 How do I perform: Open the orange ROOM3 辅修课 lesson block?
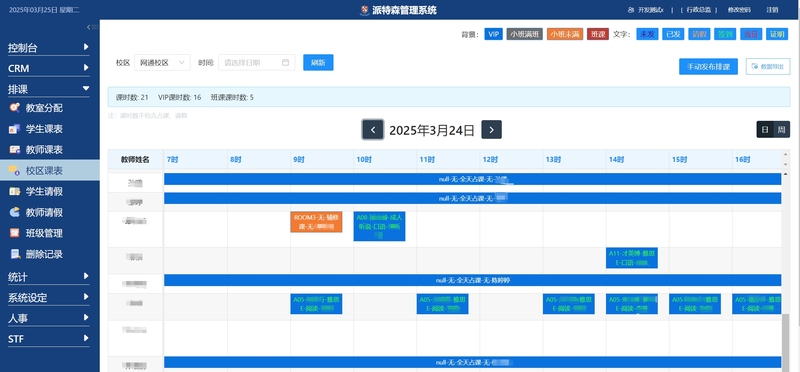(316, 222)
